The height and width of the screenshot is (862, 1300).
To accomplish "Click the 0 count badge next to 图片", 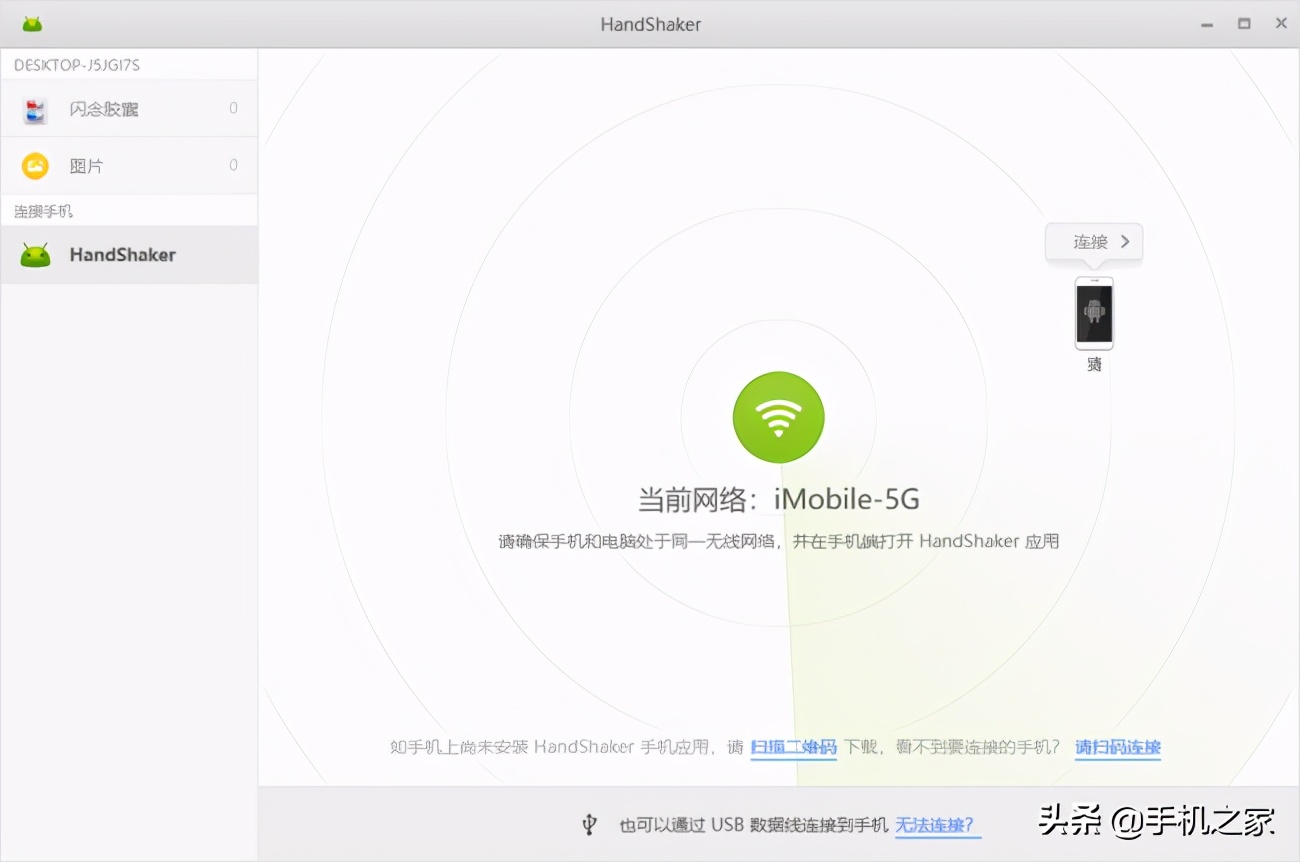I will [232, 165].
